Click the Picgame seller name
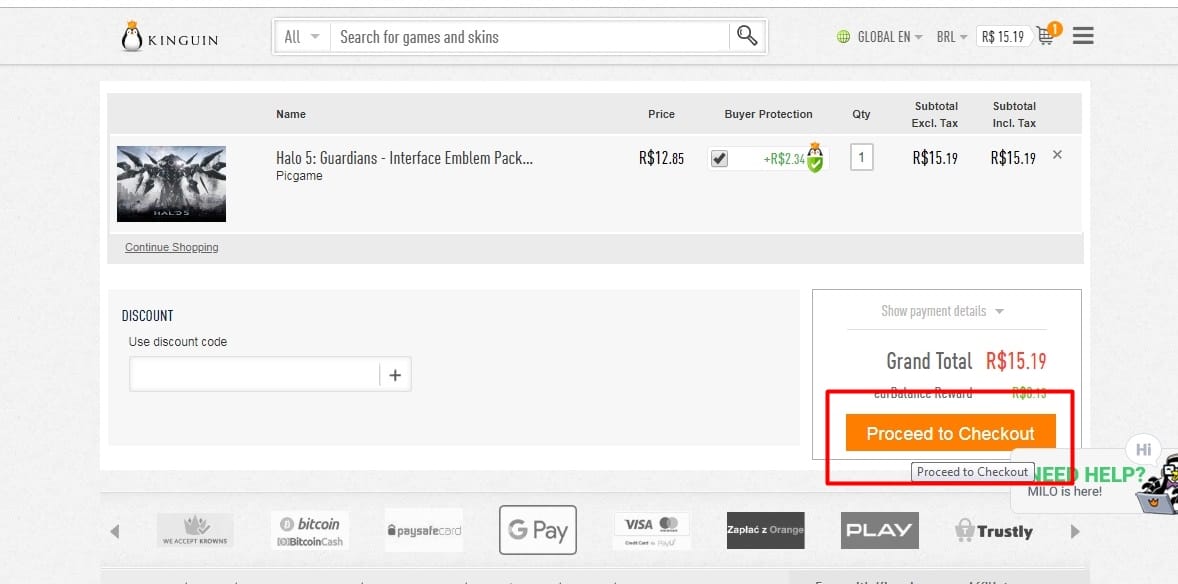1178x584 pixels. [x=299, y=176]
